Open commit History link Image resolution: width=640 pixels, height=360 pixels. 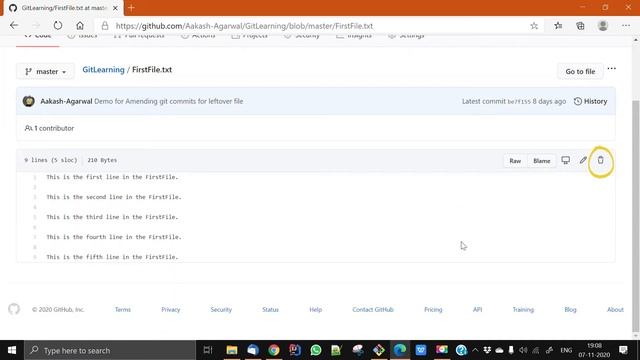[x=591, y=101]
